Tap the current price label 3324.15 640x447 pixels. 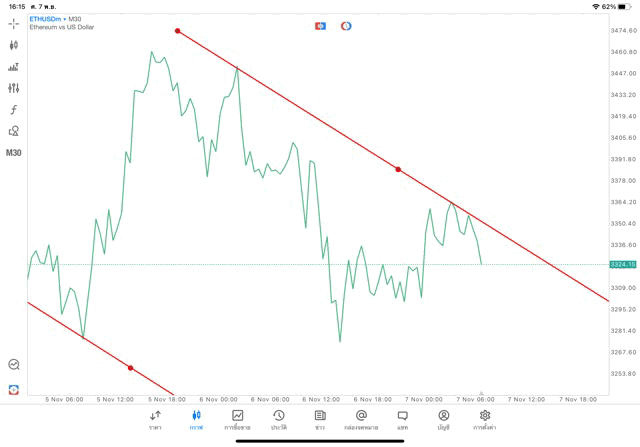click(622, 265)
